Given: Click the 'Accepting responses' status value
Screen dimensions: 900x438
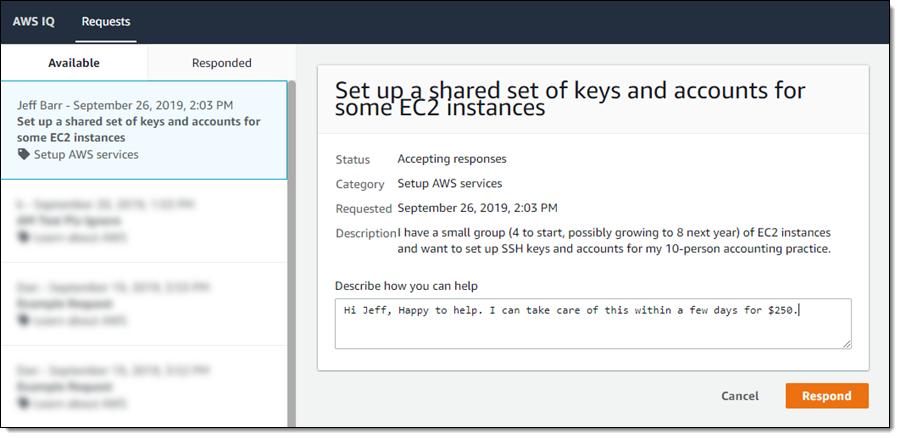Looking at the screenshot, I should coord(451,159).
